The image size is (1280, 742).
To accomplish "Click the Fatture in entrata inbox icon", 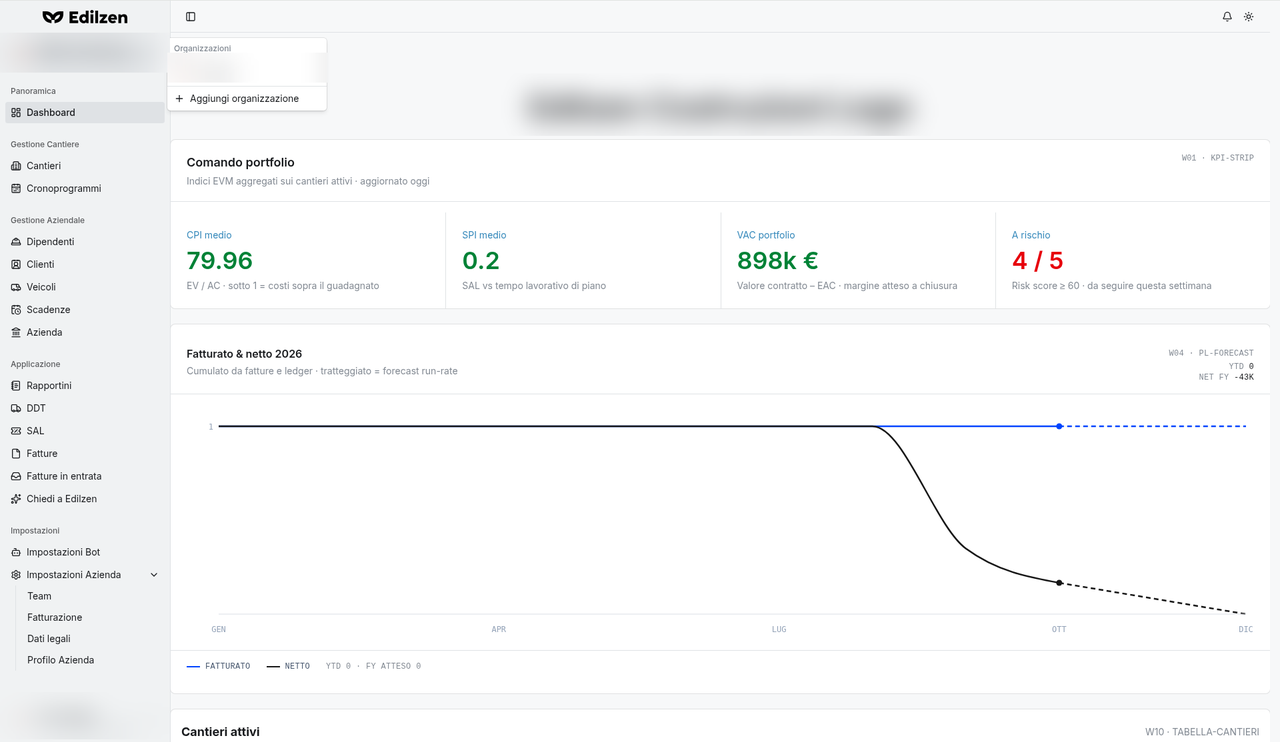I will (x=16, y=476).
